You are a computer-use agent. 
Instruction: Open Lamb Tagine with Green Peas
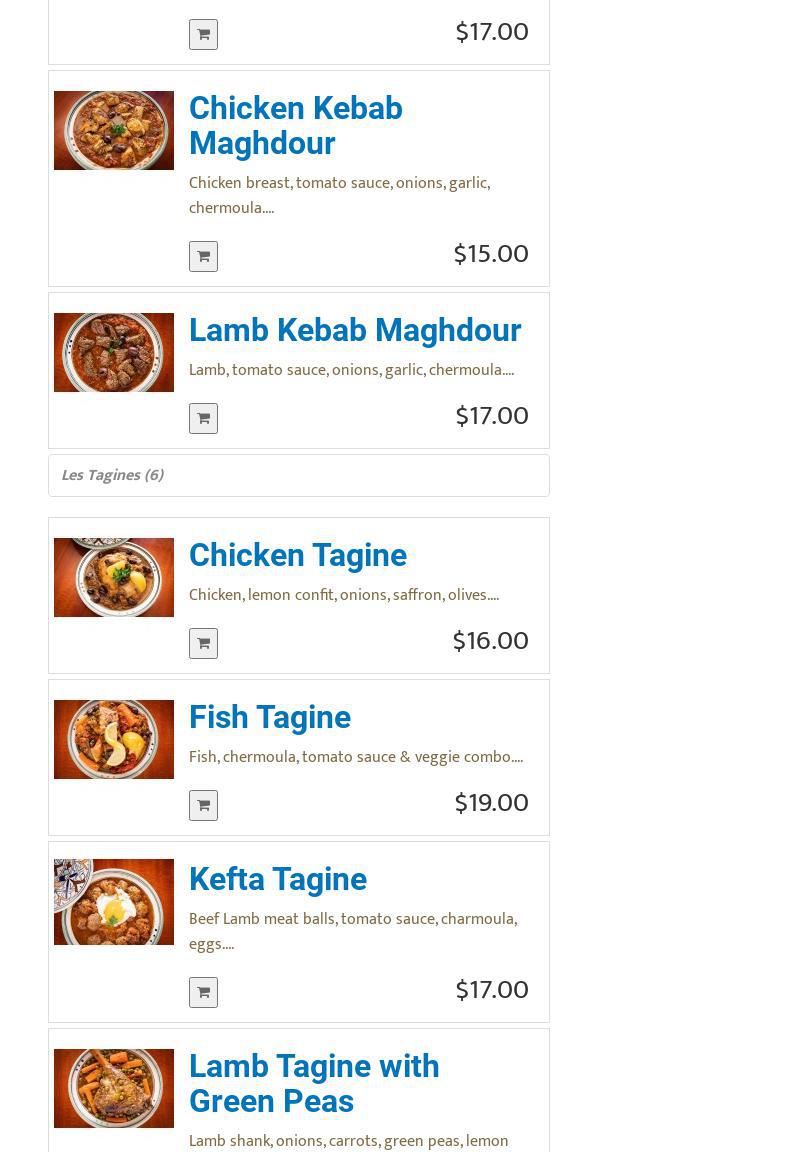tap(313, 1083)
